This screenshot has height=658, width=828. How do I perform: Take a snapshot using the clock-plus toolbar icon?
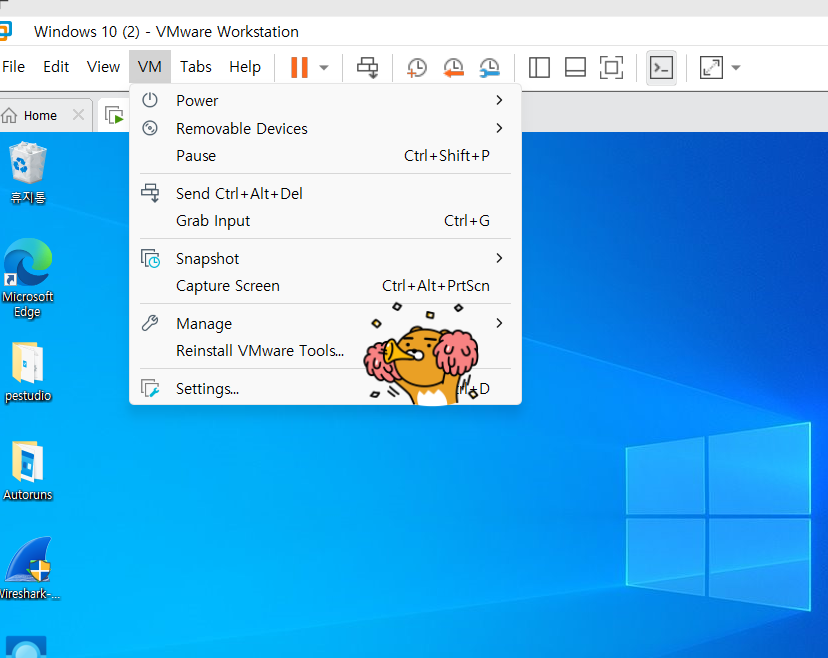pyautogui.click(x=417, y=68)
